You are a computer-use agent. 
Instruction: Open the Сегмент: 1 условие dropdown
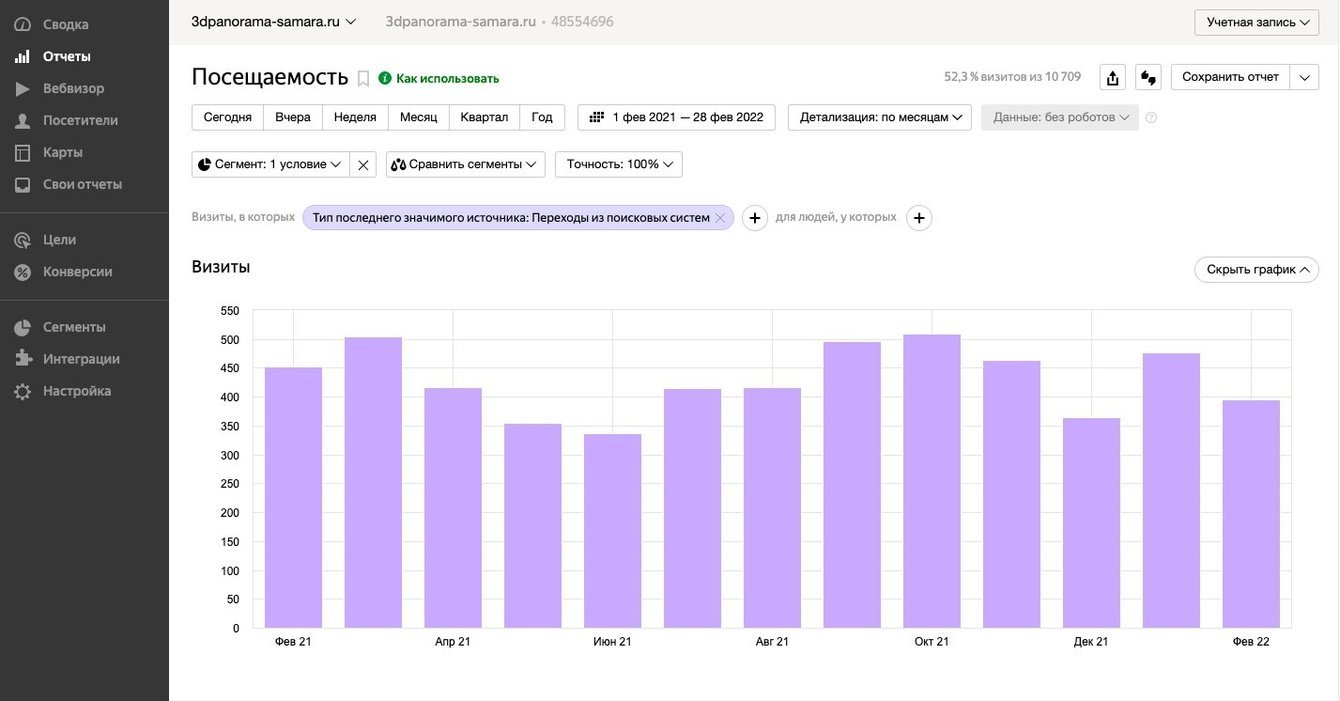tap(270, 165)
